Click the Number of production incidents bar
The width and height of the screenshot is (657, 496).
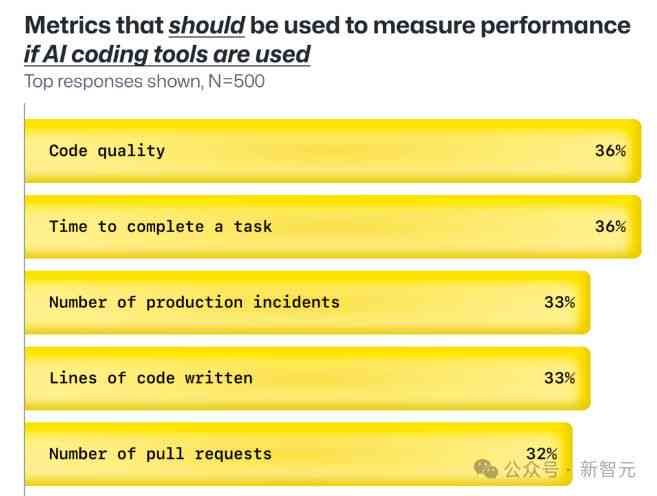coord(308,302)
